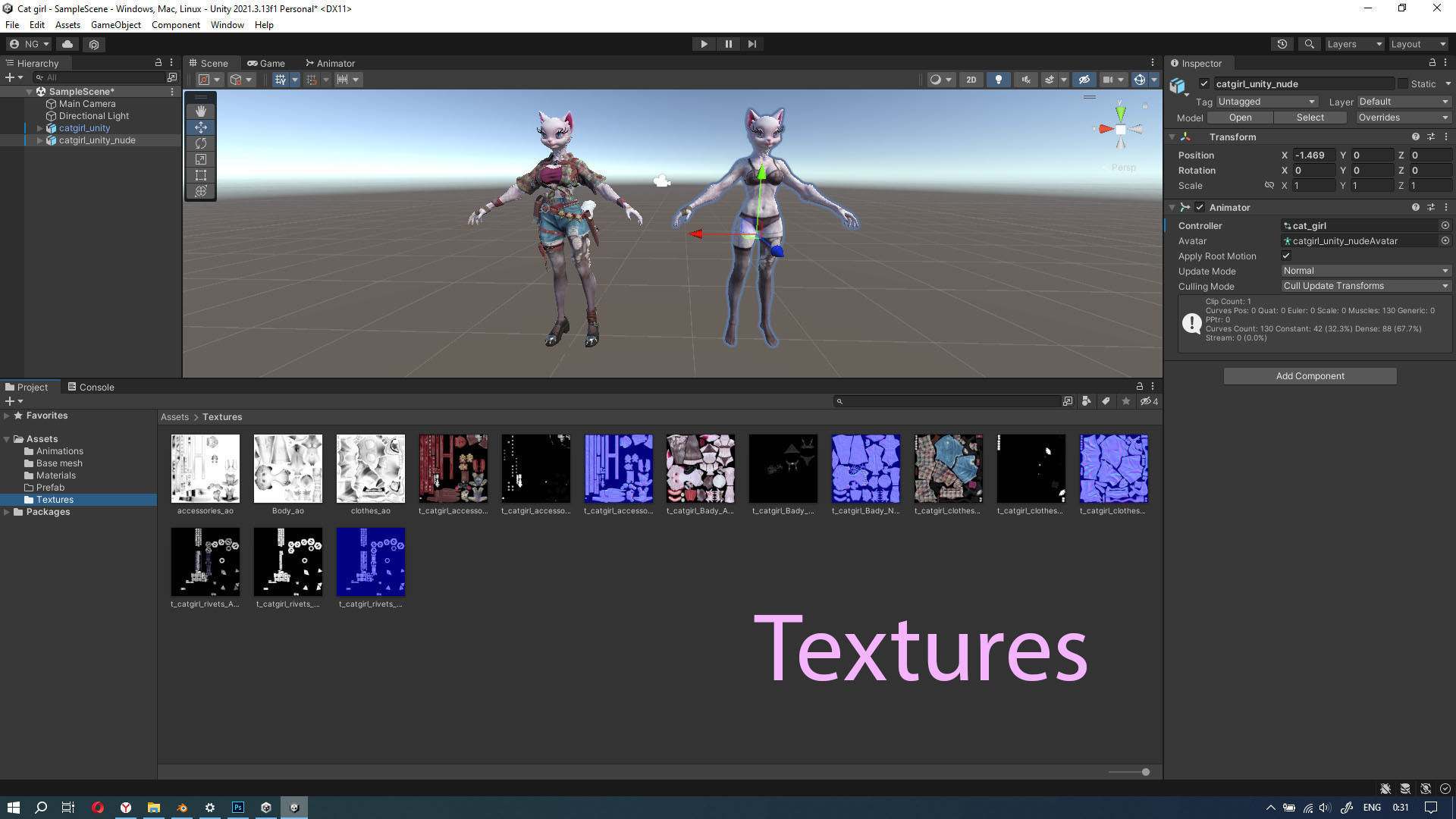1456x819 pixels.
Task: Switch to the Console tab
Action: (x=90, y=387)
